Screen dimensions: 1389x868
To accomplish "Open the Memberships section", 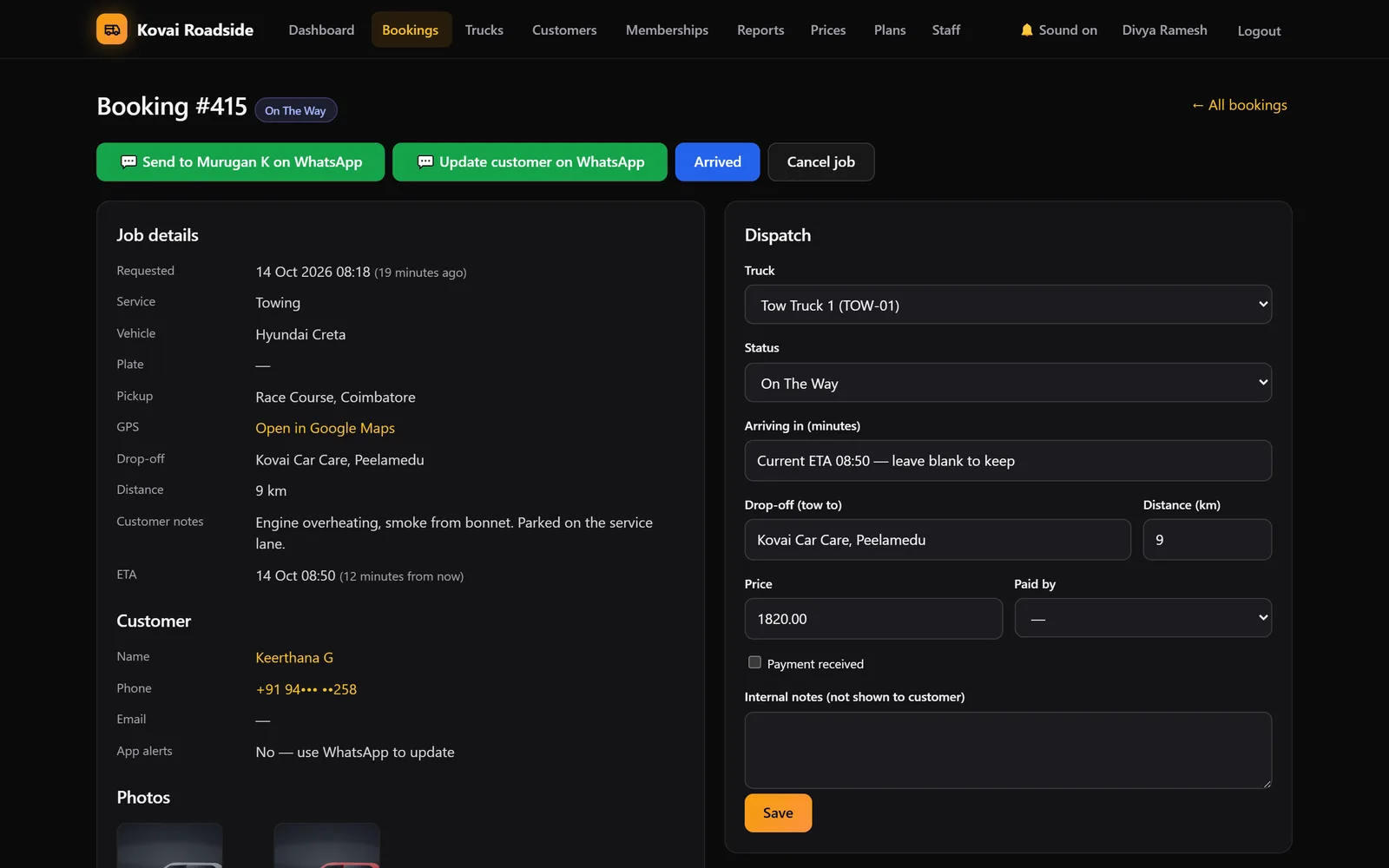I will coord(667,30).
